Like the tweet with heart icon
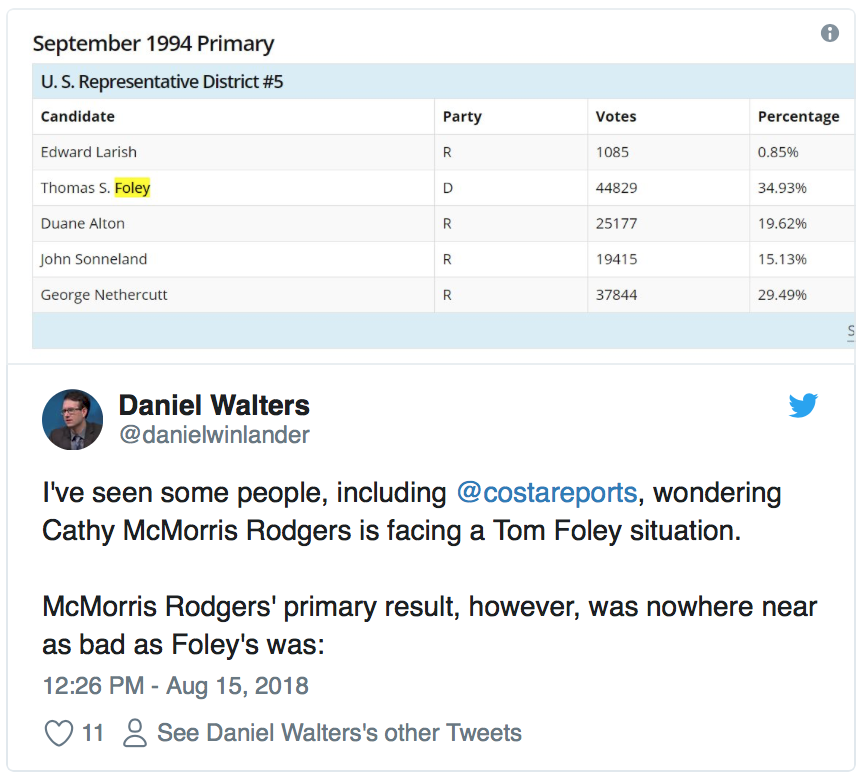864x780 pixels. click(x=58, y=733)
